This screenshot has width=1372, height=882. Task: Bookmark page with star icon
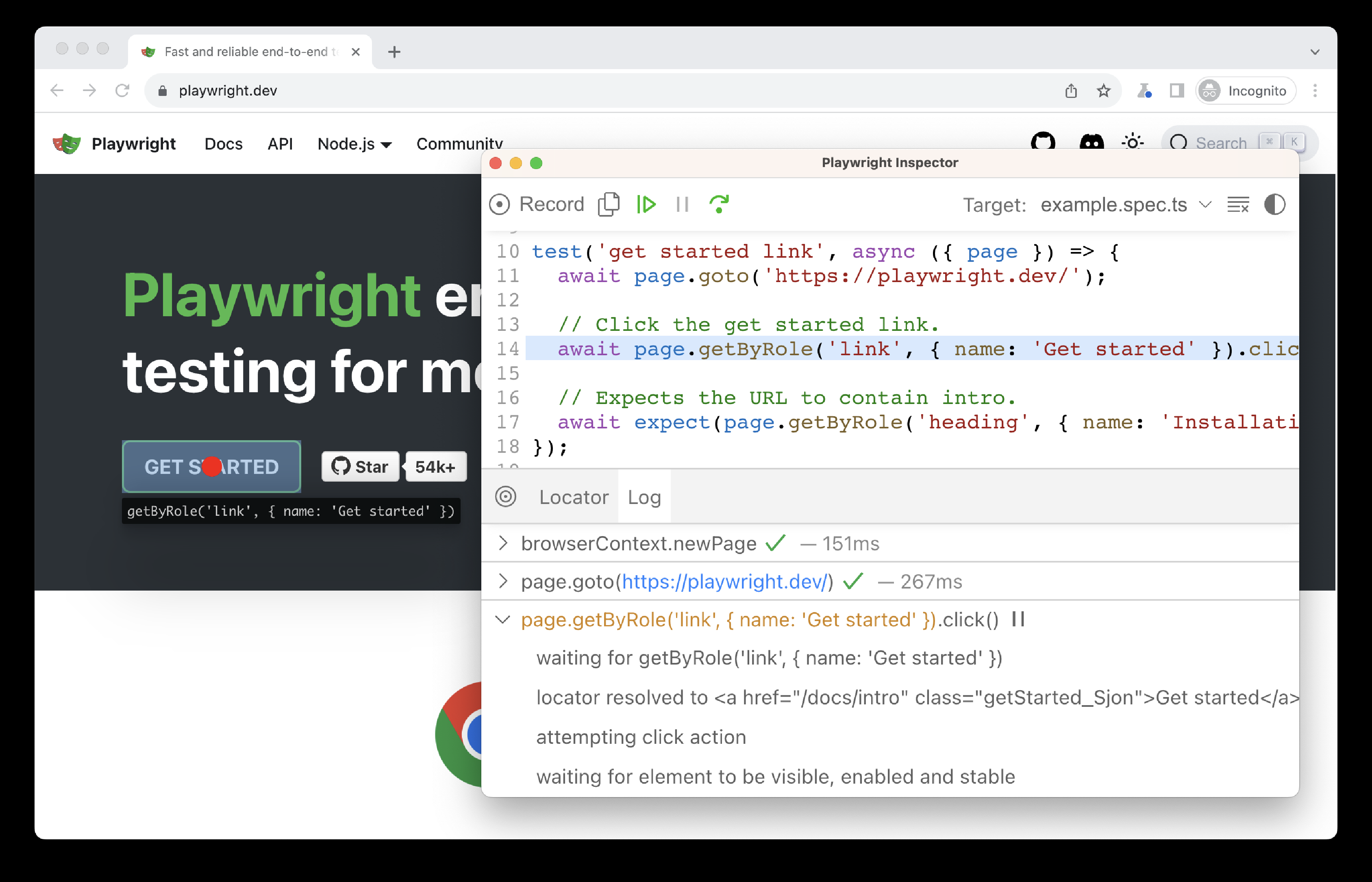1103,91
